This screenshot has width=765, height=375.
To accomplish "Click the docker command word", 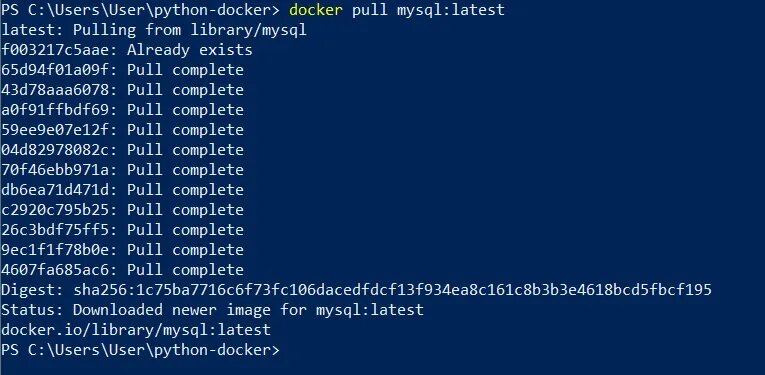I will pyautogui.click(x=316, y=10).
